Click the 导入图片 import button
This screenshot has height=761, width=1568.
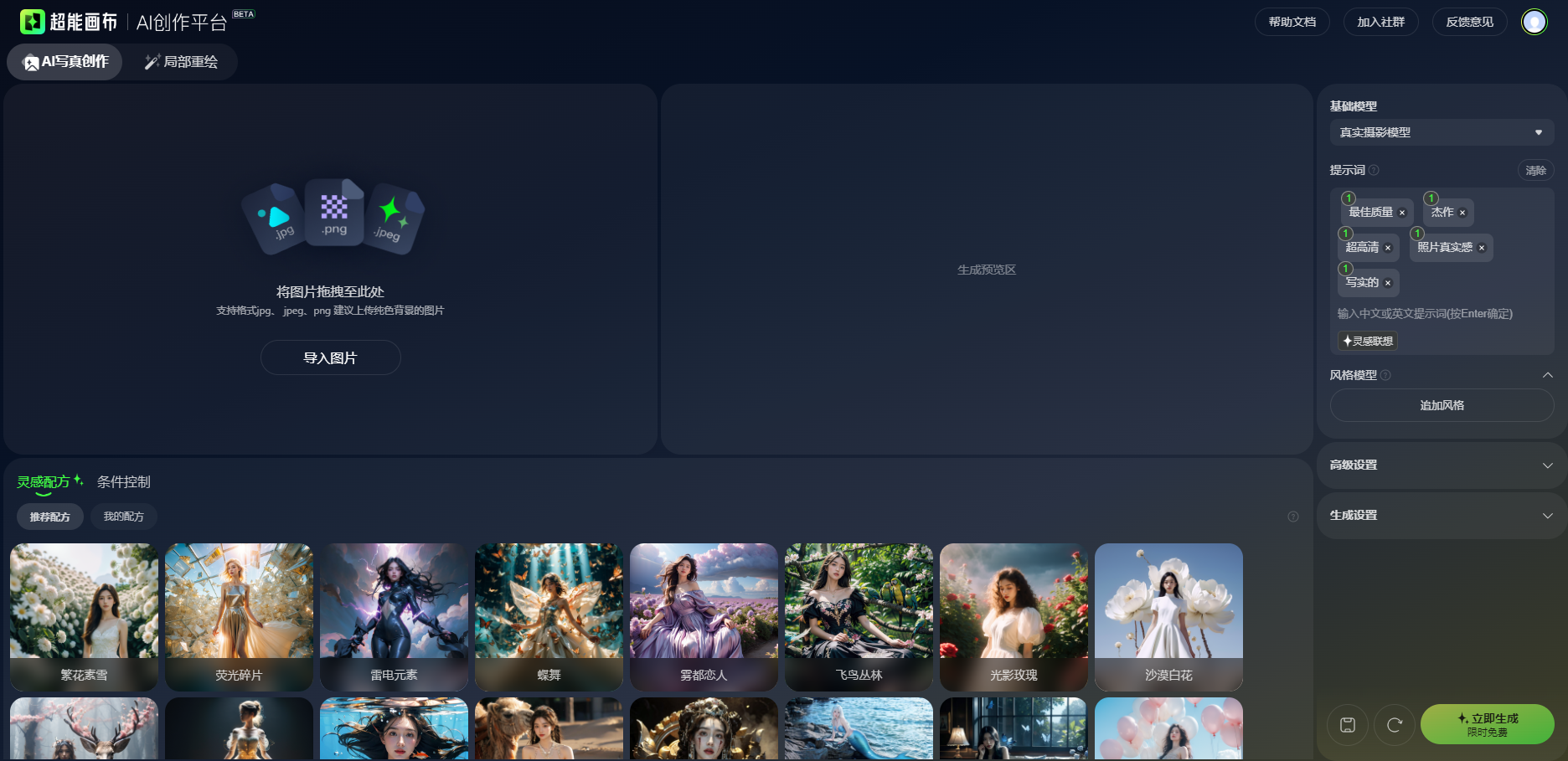(x=331, y=357)
